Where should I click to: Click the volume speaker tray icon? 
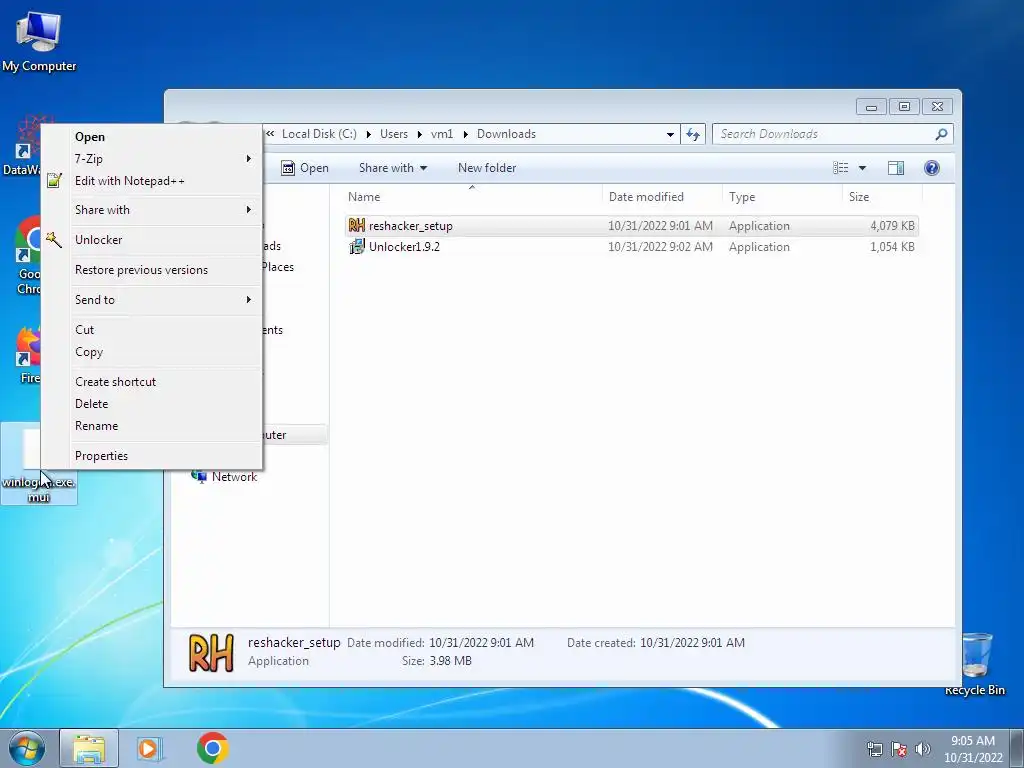pos(923,749)
